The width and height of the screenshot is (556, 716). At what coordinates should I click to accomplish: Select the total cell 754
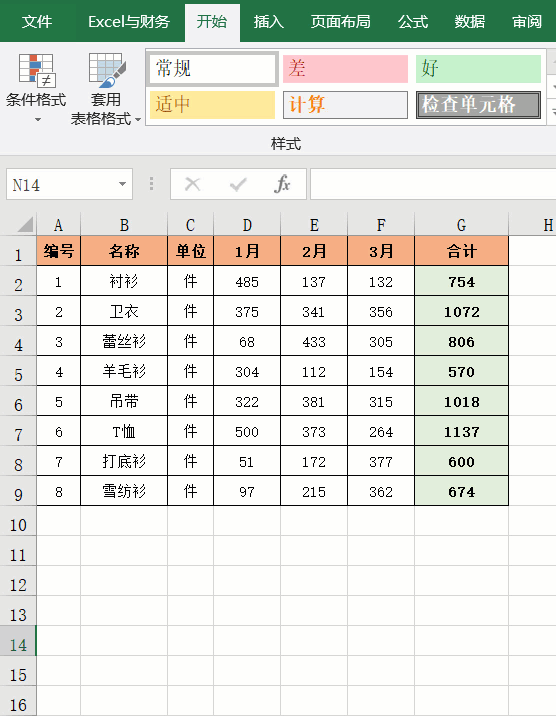click(x=462, y=281)
